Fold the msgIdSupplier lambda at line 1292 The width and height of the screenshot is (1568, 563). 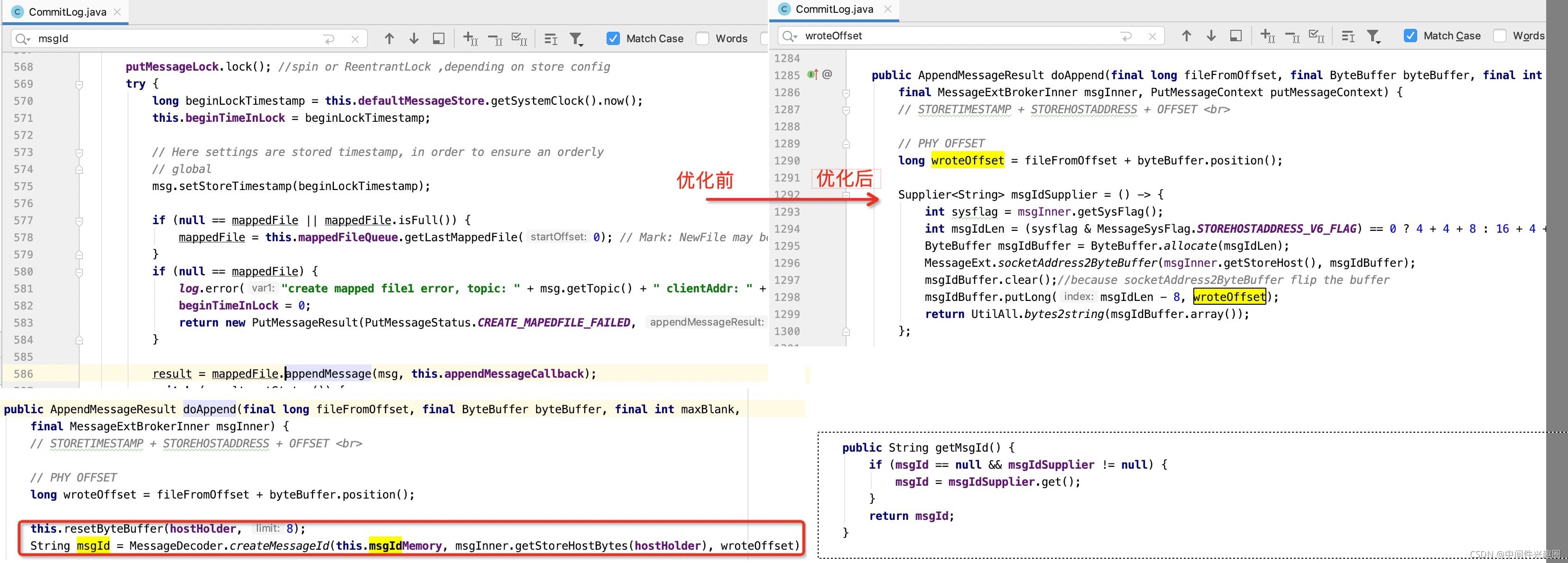846,195
